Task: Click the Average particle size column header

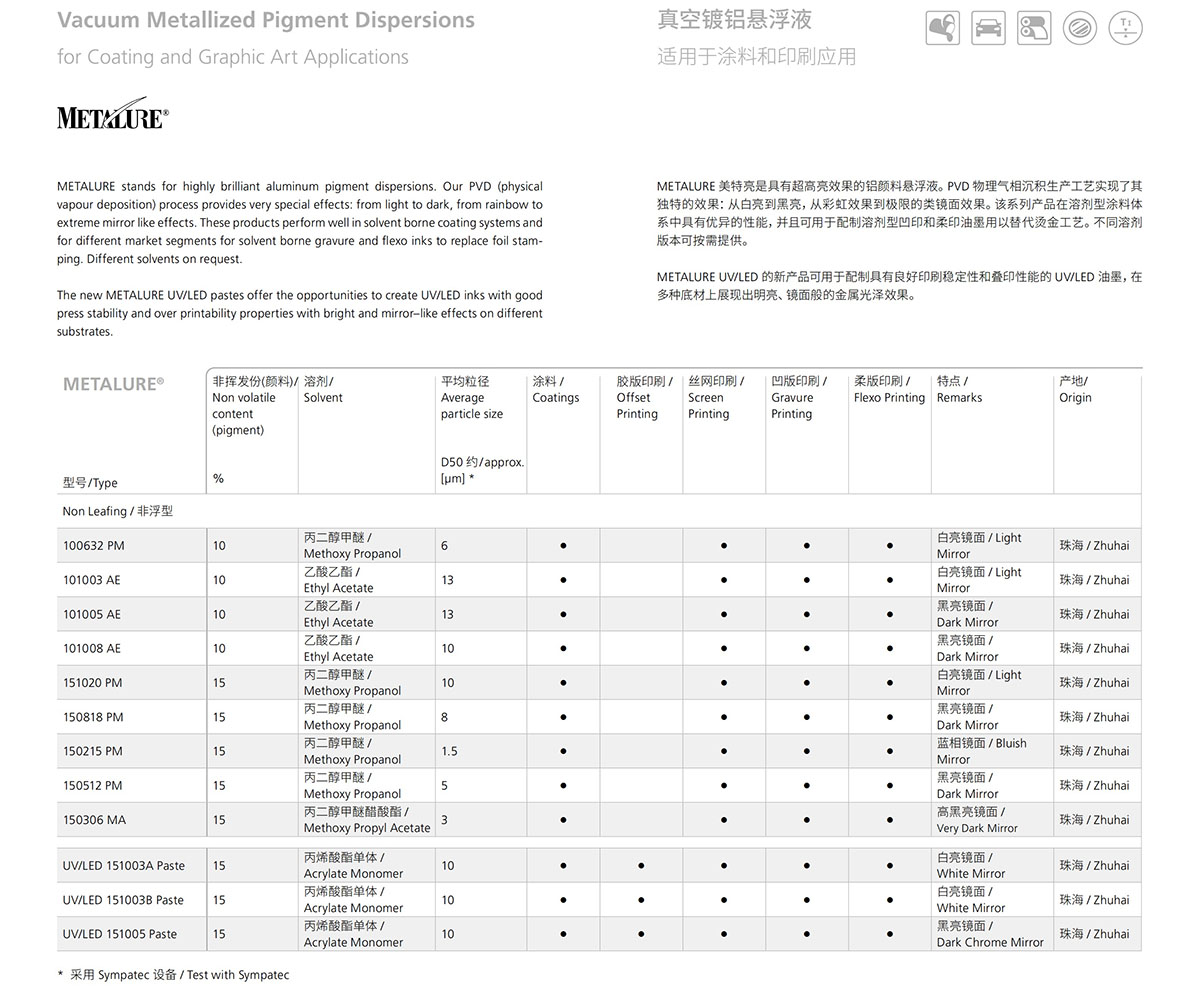Action: tap(471, 398)
